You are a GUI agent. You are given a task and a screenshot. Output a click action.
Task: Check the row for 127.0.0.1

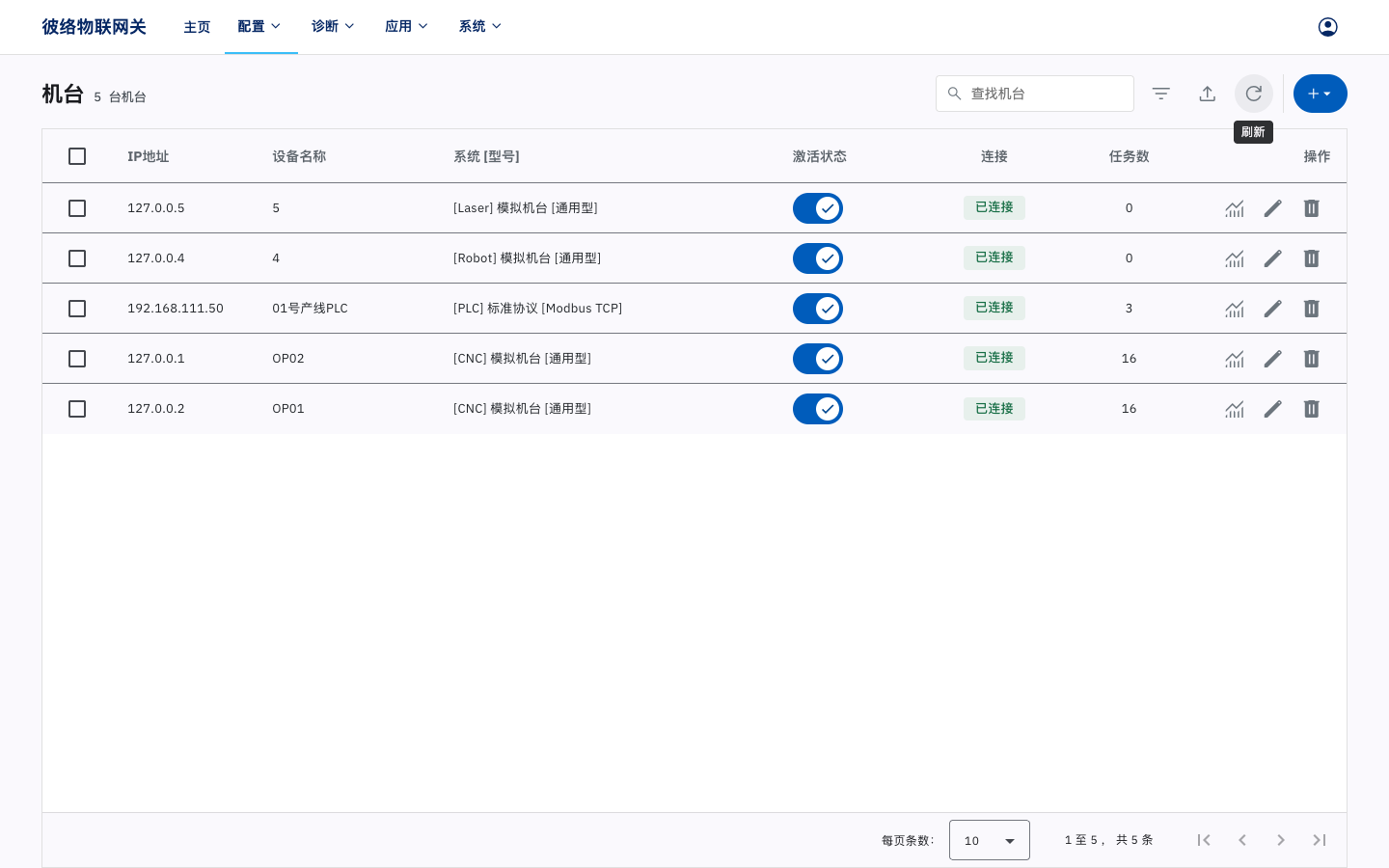[x=77, y=359]
